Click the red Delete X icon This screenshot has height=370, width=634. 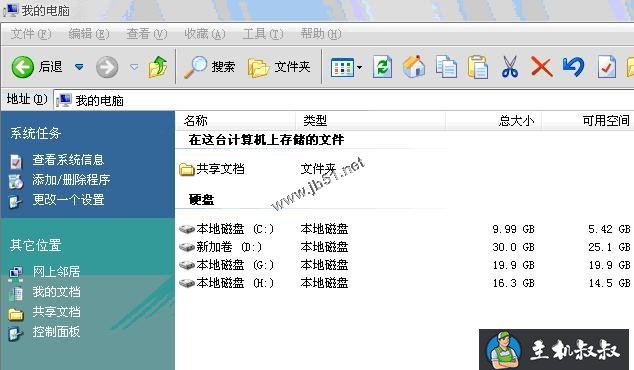click(x=541, y=67)
